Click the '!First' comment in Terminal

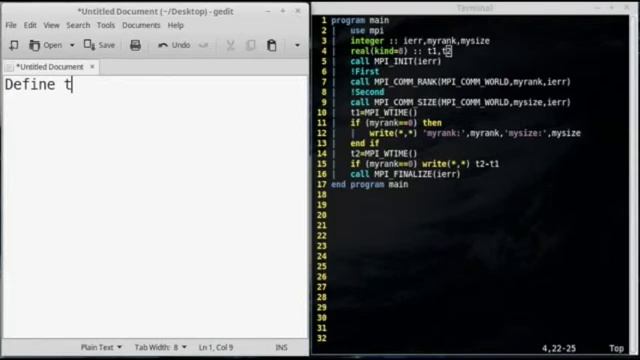click(364, 71)
